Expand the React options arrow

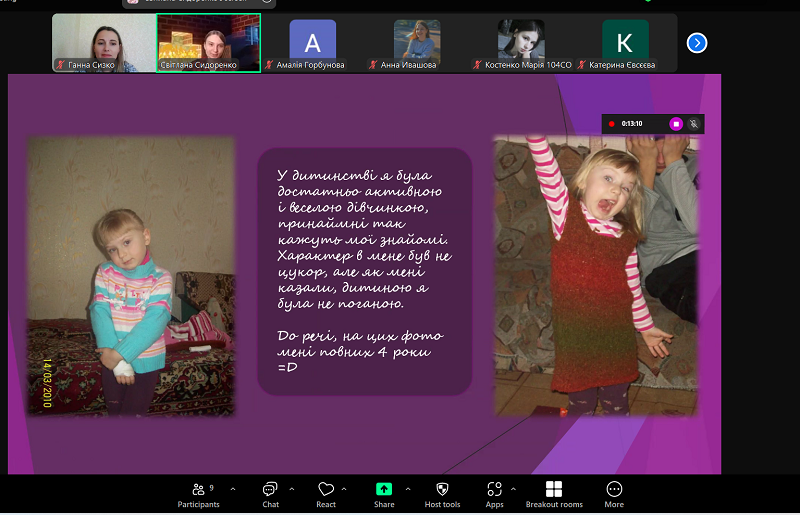[344, 489]
